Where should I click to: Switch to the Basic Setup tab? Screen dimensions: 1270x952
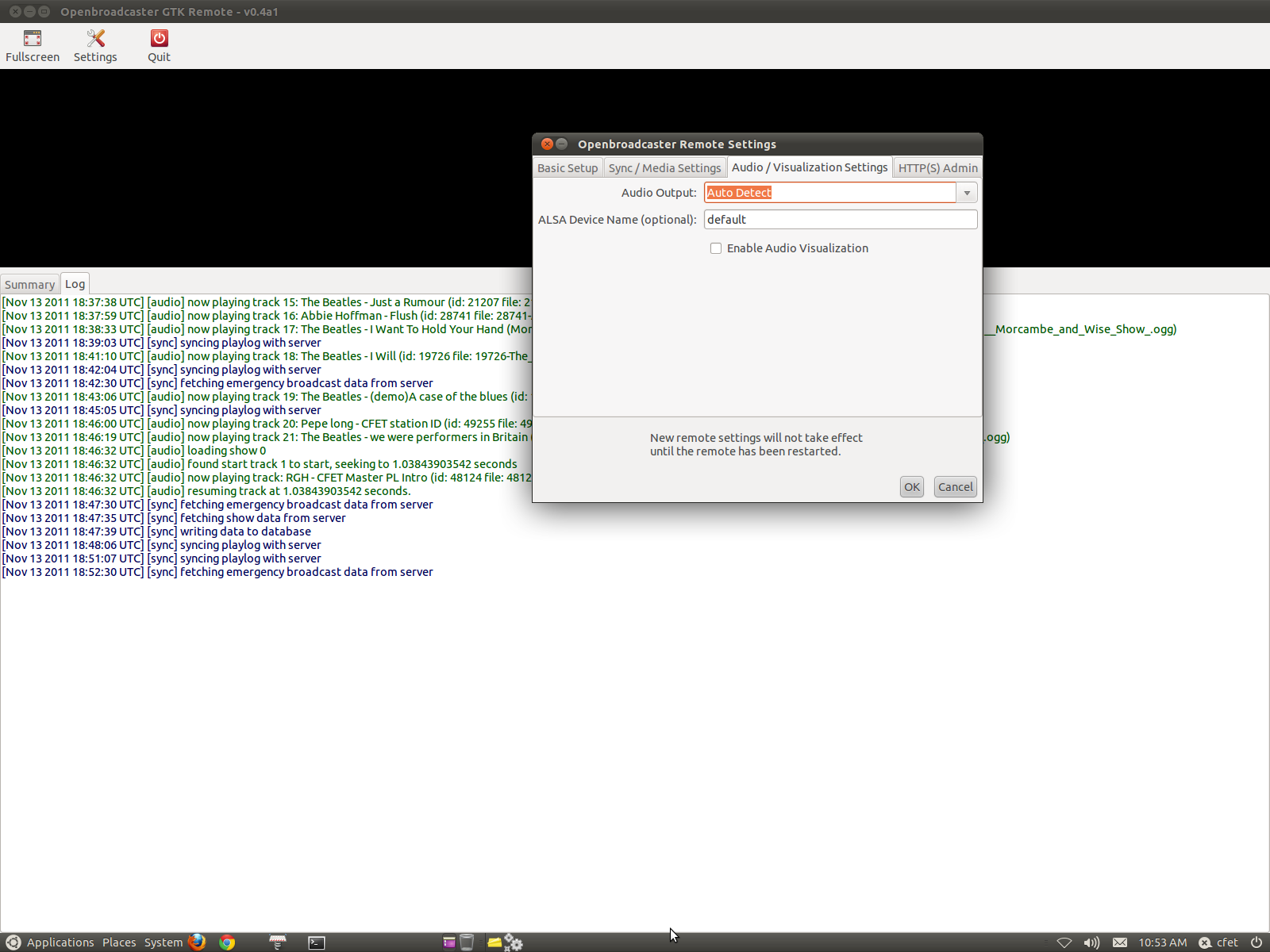pyautogui.click(x=568, y=168)
